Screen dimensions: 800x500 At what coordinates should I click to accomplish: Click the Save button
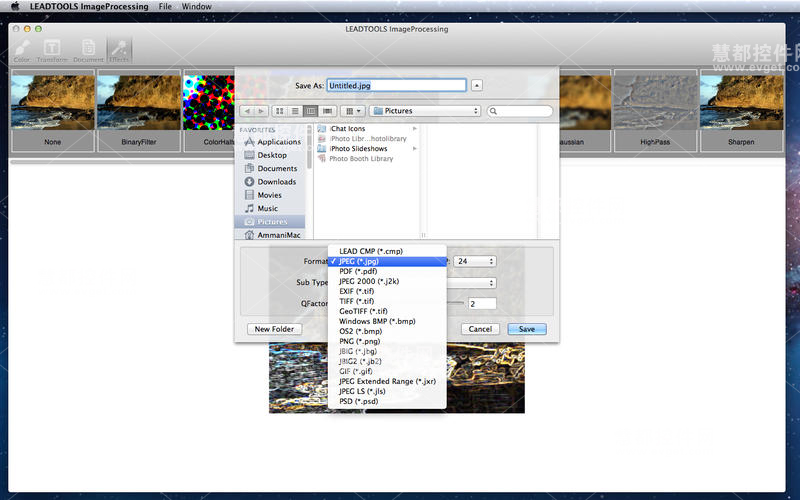point(527,329)
